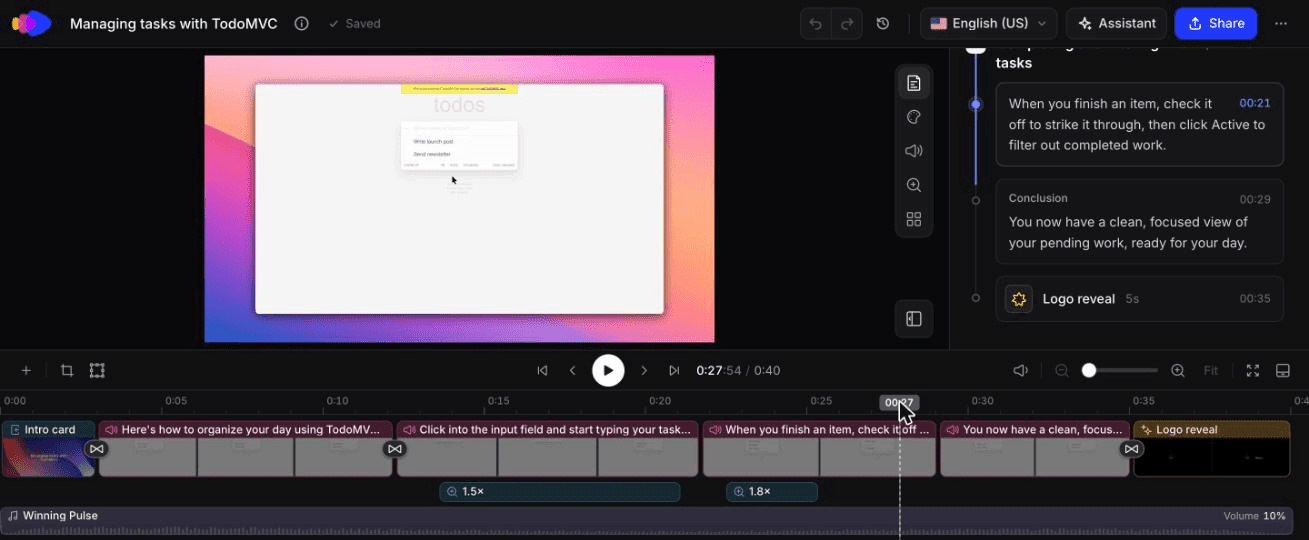
Task: Click the 00:35 timestamp on Logo reveal
Action: pos(1255,299)
